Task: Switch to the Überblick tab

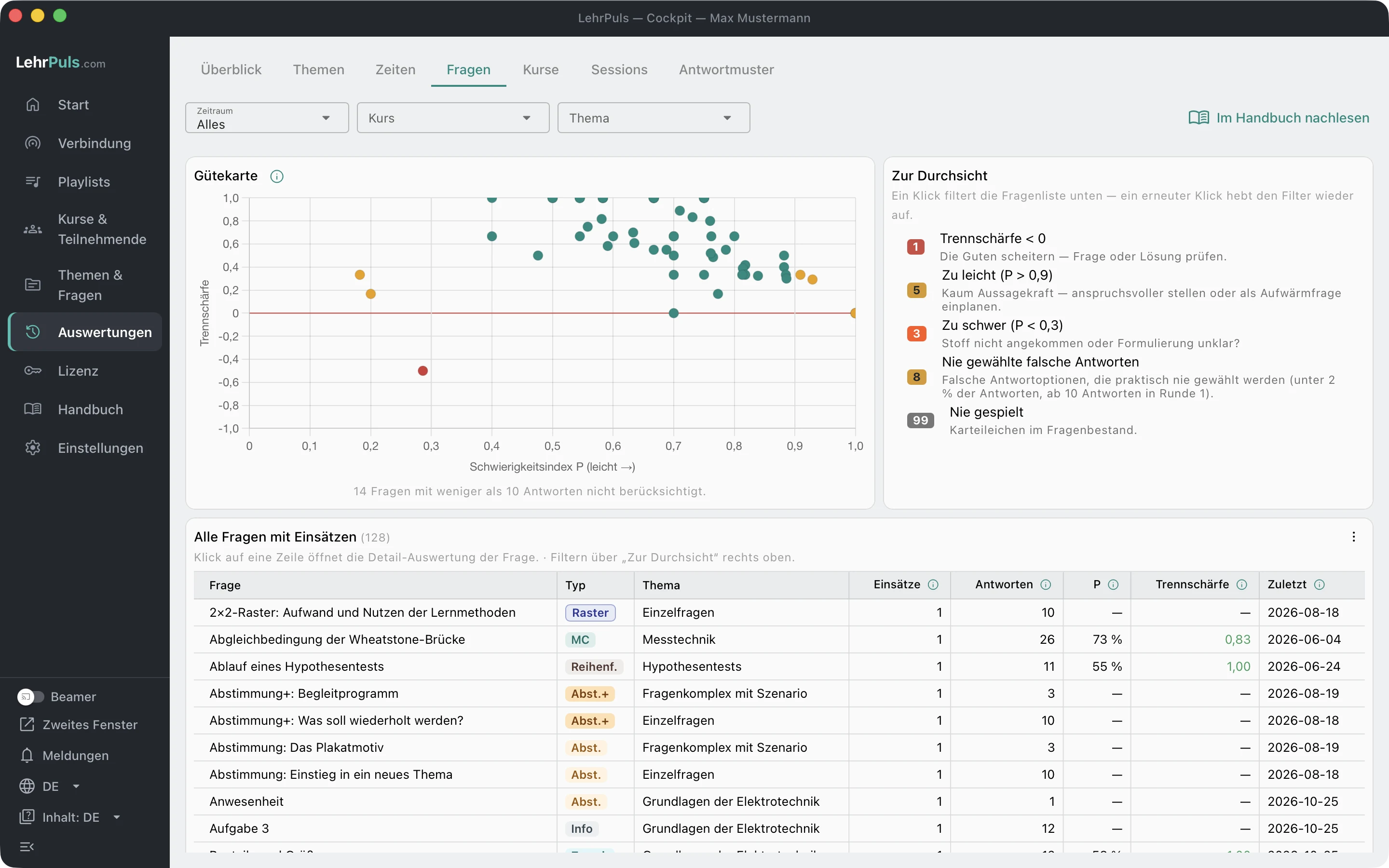Action: 231,69
